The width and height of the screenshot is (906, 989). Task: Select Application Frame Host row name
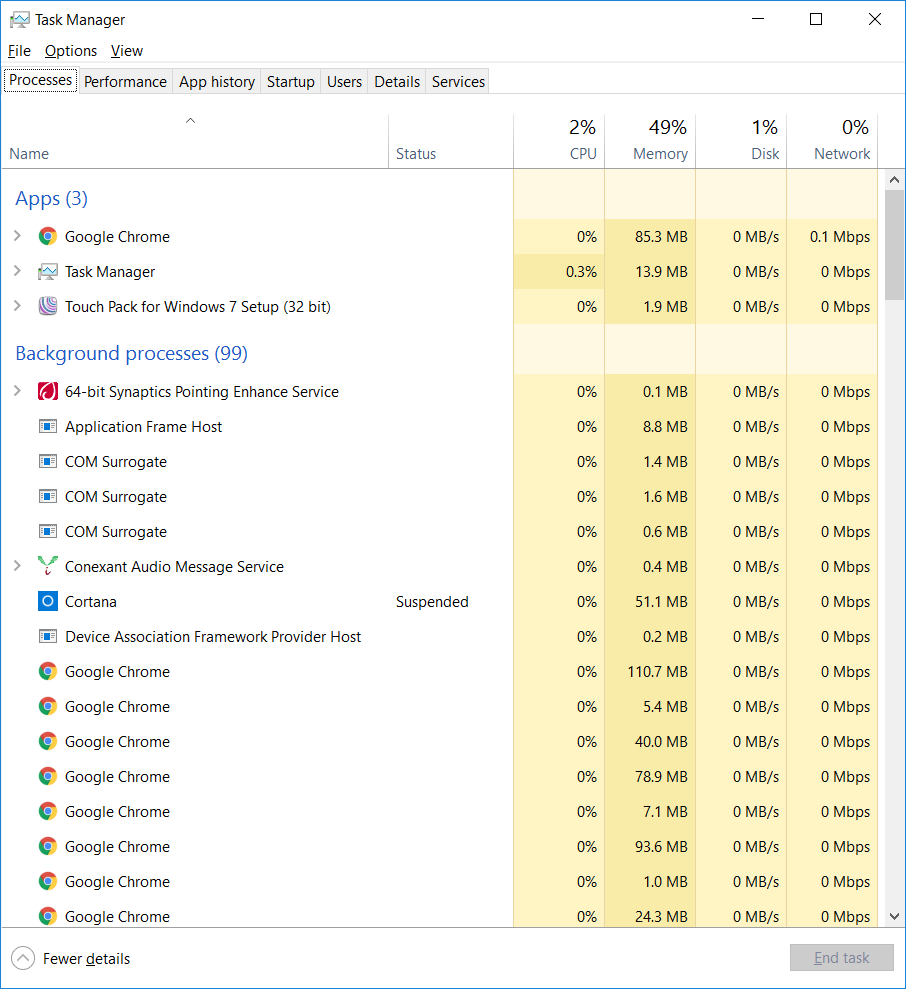click(x=143, y=427)
